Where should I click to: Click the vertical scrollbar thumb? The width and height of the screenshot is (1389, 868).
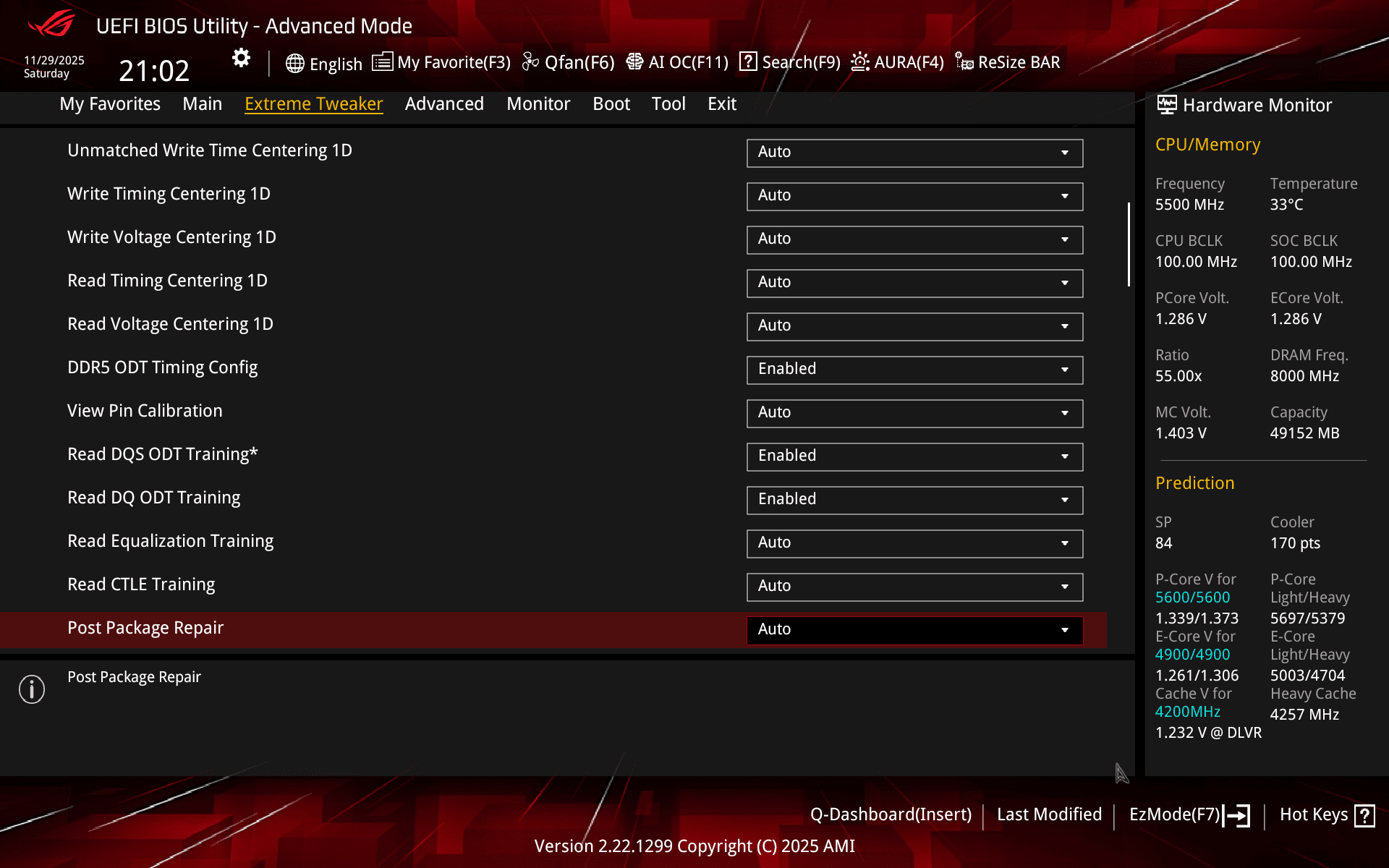click(x=1129, y=244)
